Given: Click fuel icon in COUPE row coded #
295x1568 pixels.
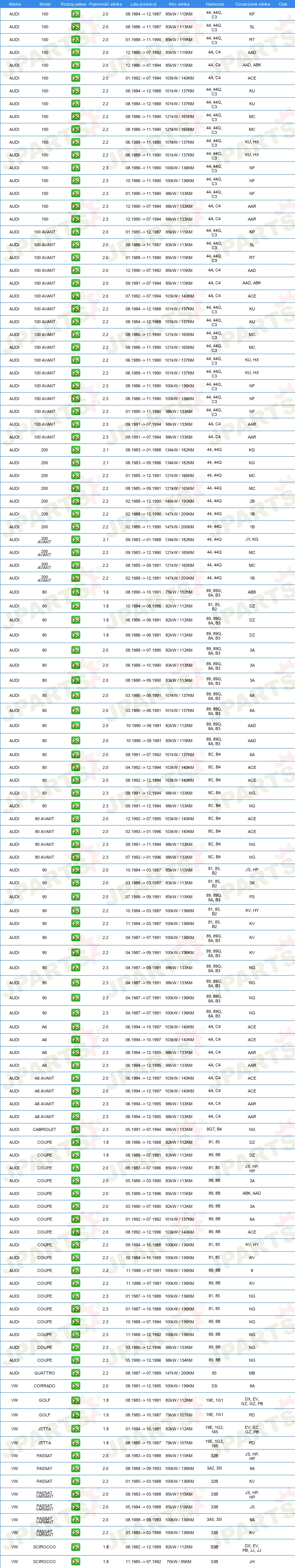Looking at the screenshot, I should click(x=75, y=1270).
